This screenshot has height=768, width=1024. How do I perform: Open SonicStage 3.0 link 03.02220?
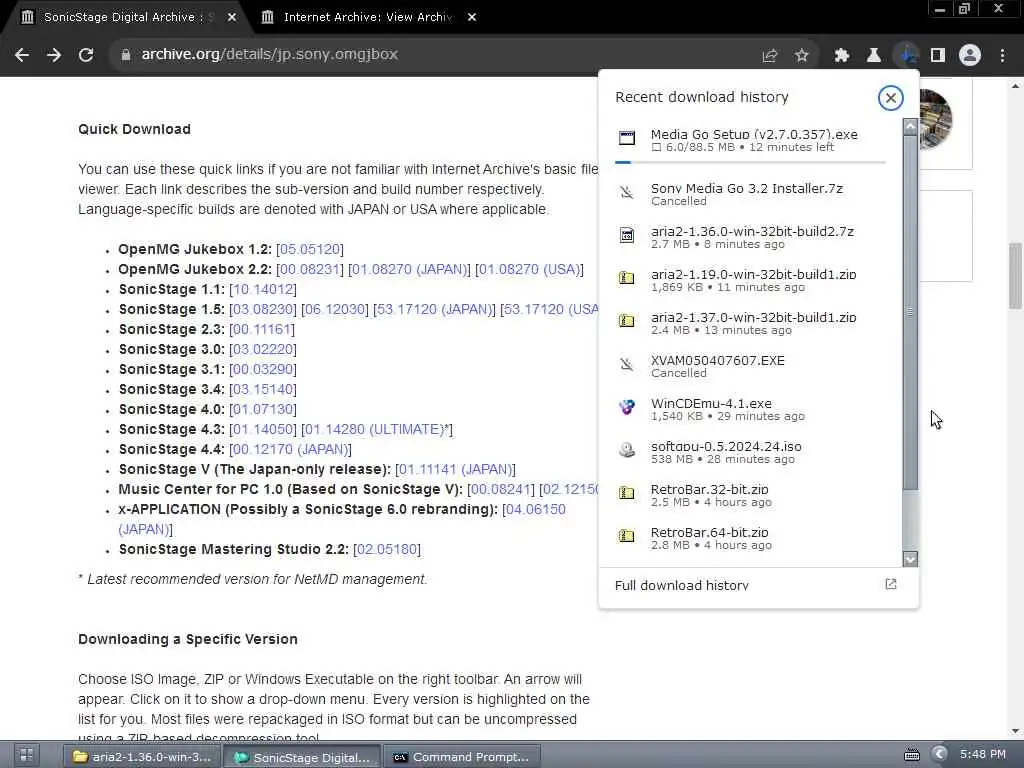pos(263,349)
